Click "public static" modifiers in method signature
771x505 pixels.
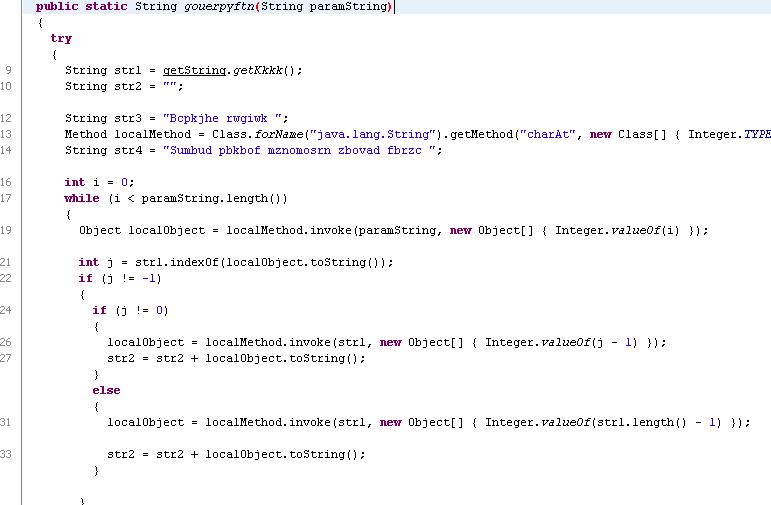click(82, 6)
